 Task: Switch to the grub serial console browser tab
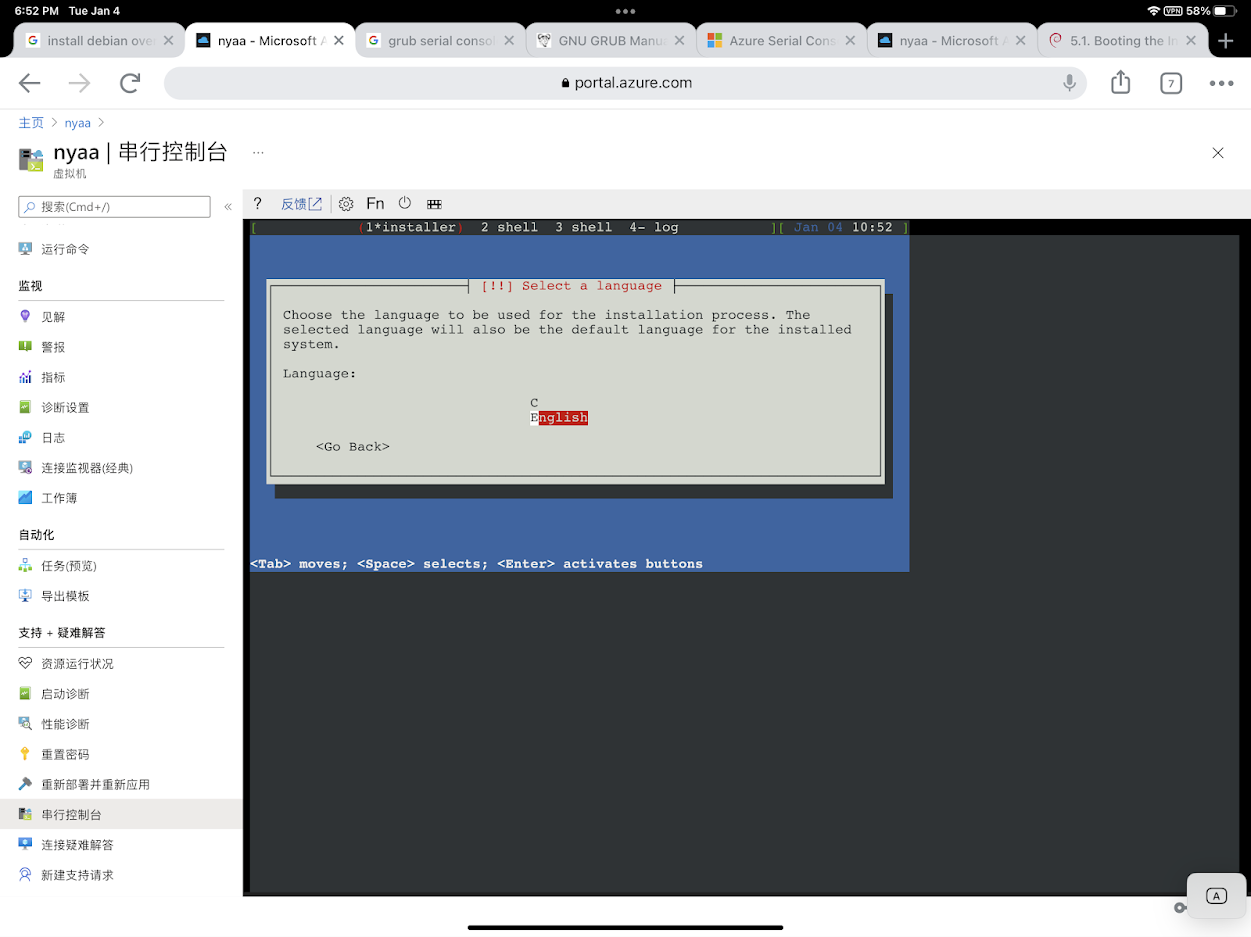pos(438,41)
